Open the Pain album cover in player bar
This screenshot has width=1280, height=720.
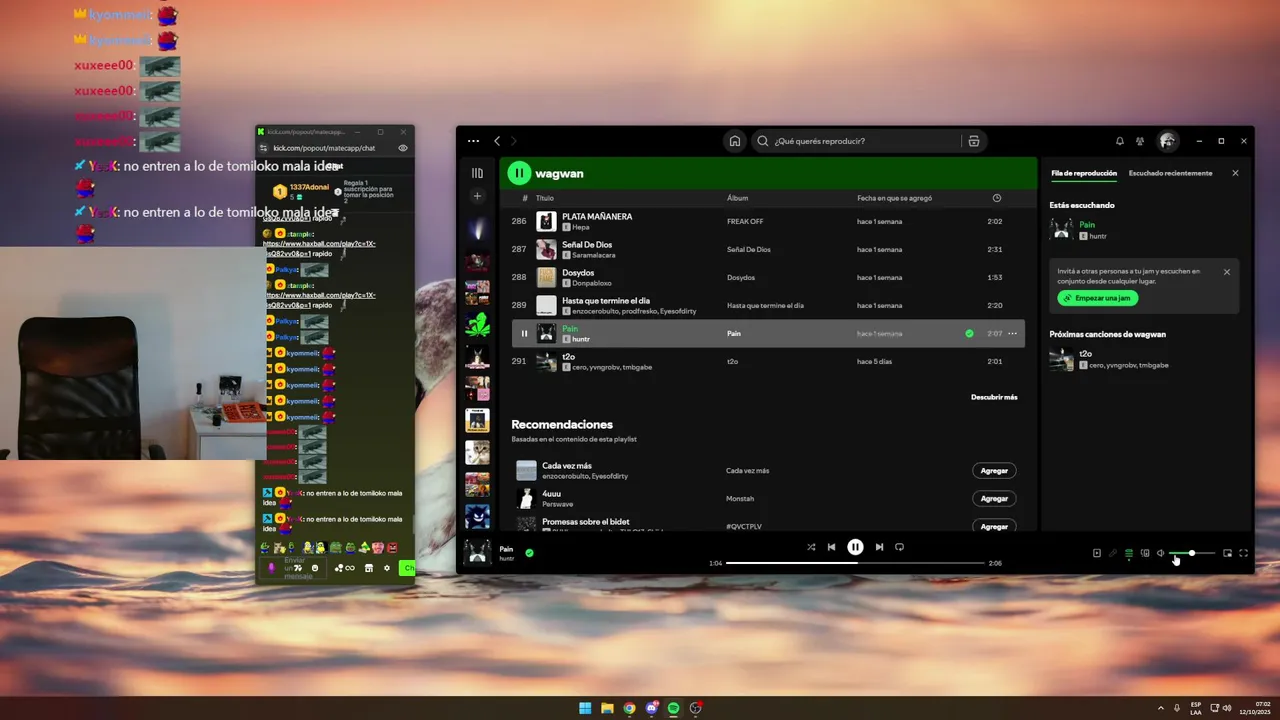point(478,552)
